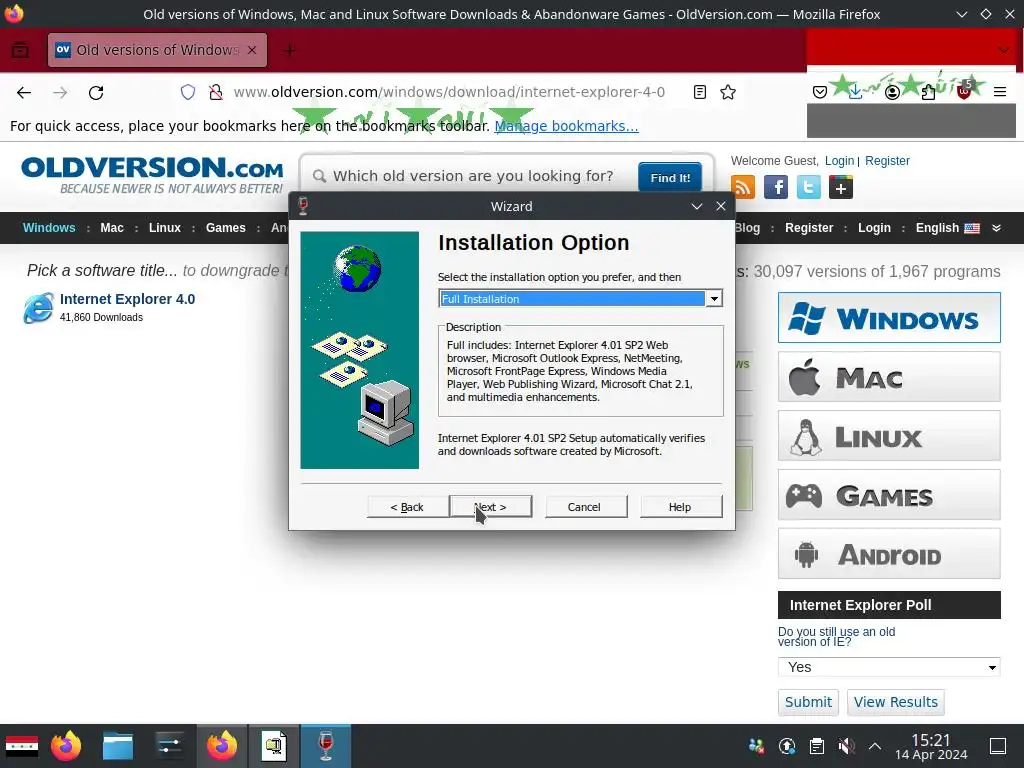This screenshot has width=1024, height=768.
Task: Click the Back button in wizard
Action: tap(408, 507)
